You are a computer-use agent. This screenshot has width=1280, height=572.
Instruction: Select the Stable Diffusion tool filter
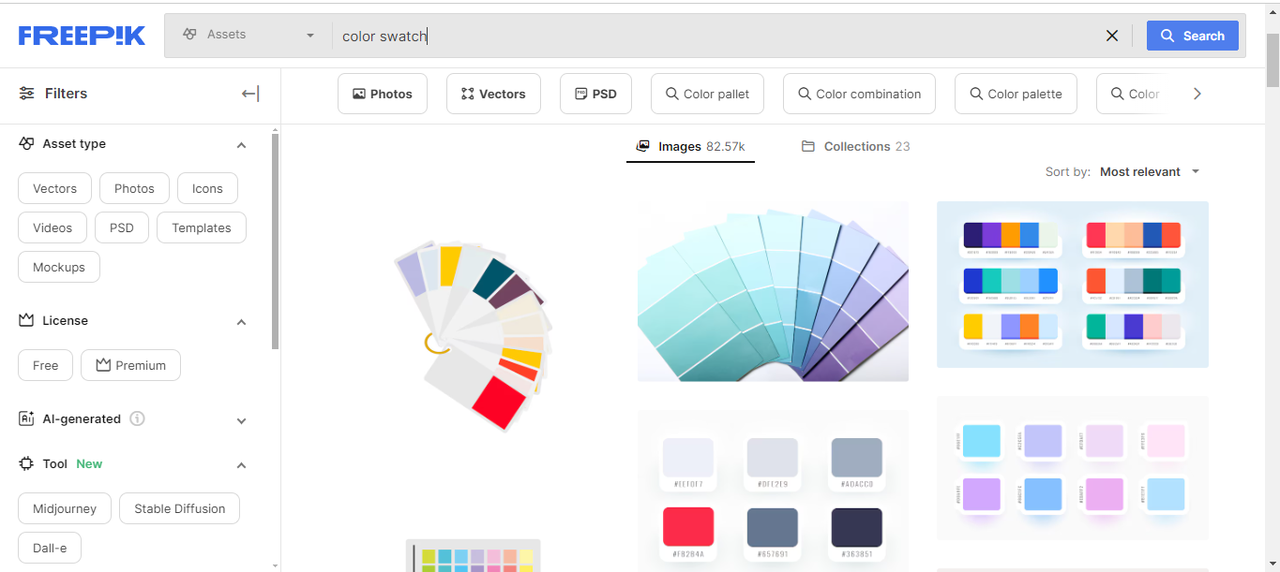(180, 508)
